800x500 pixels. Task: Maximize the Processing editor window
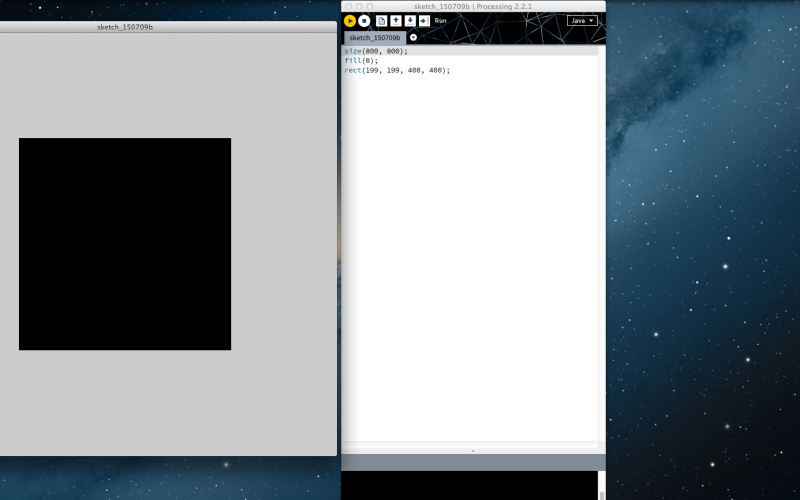tap(370, 7)
